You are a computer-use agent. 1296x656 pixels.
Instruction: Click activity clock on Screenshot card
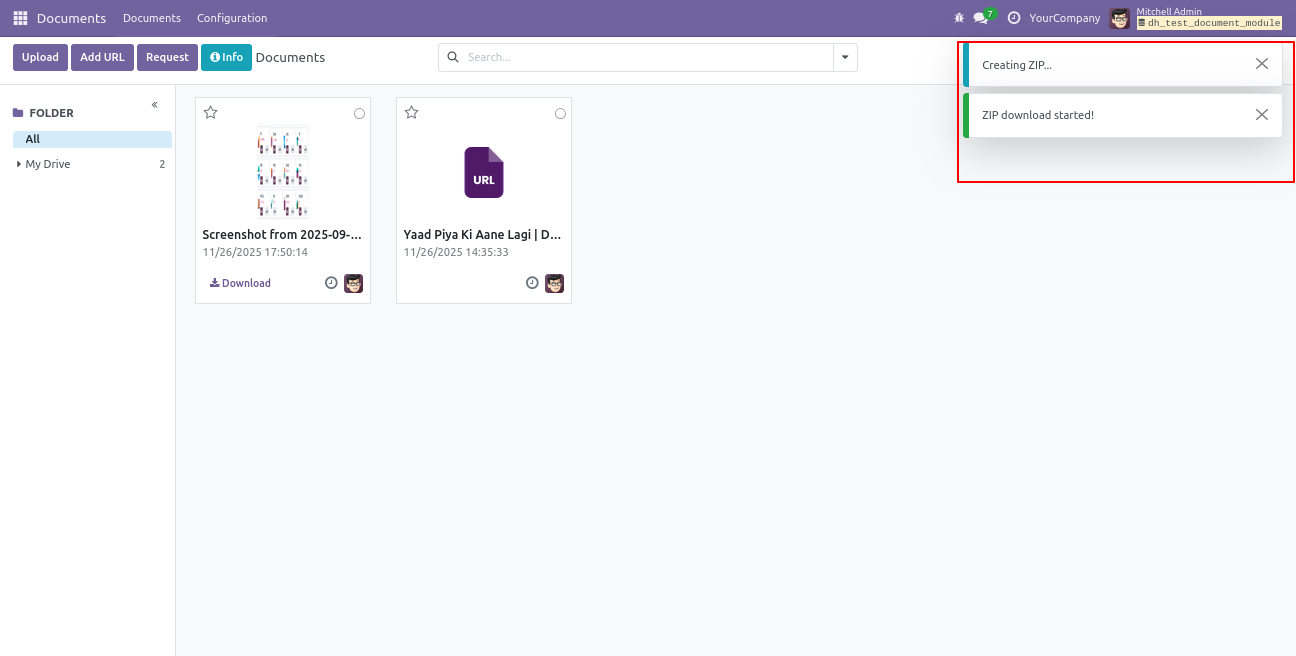pos(332,283)
